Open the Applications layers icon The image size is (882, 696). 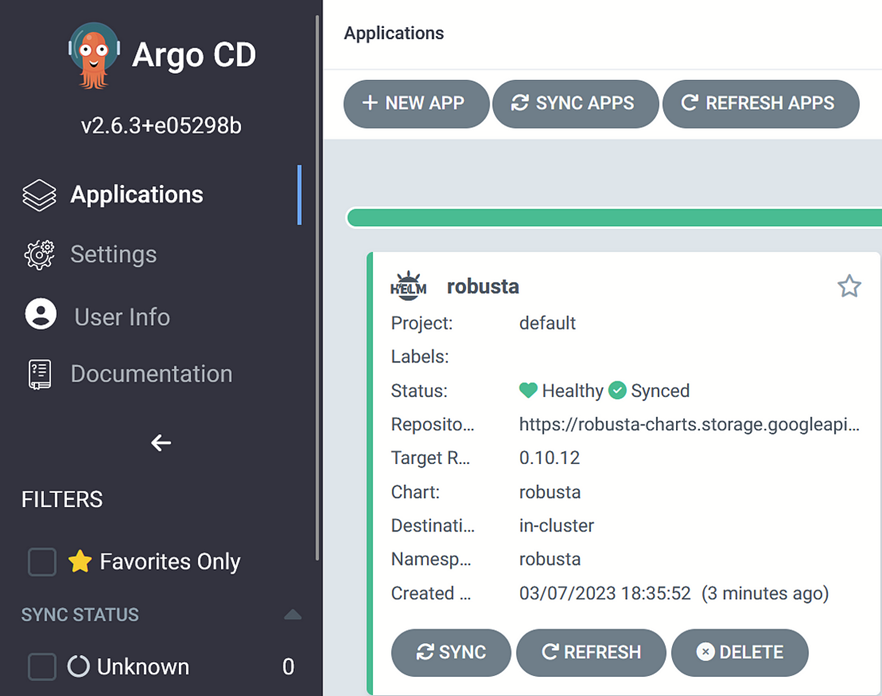coord(39,195)
